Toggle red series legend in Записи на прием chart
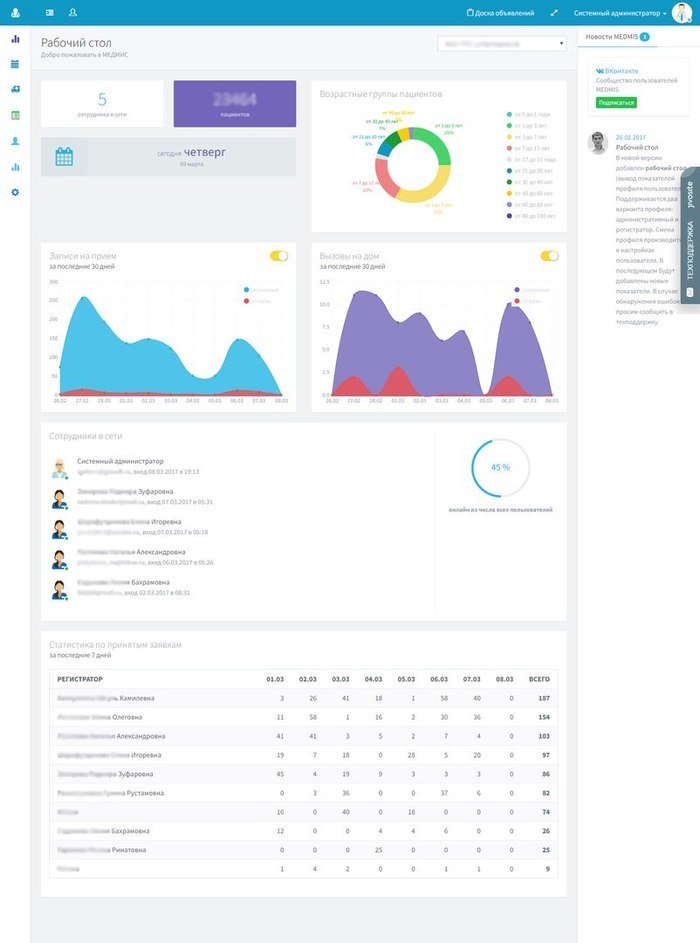Screen dimensions: 700x943 pos(257,301)
